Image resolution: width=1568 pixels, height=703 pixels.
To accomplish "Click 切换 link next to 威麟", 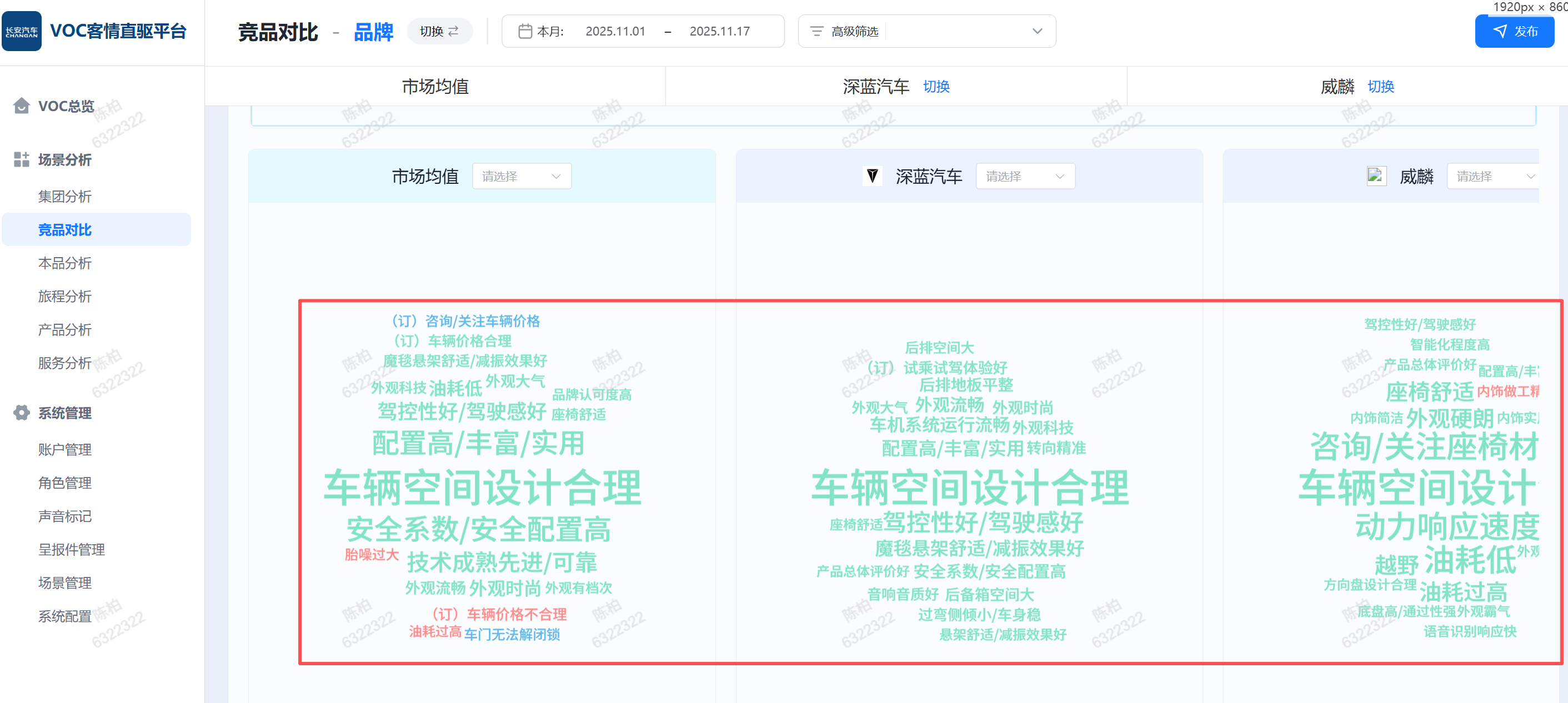I will tap(1380, 87).
